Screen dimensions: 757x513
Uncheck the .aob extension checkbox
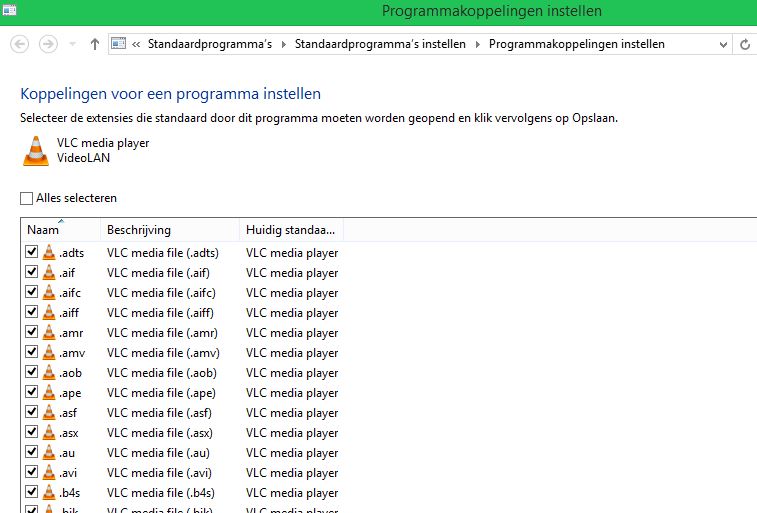31,372
